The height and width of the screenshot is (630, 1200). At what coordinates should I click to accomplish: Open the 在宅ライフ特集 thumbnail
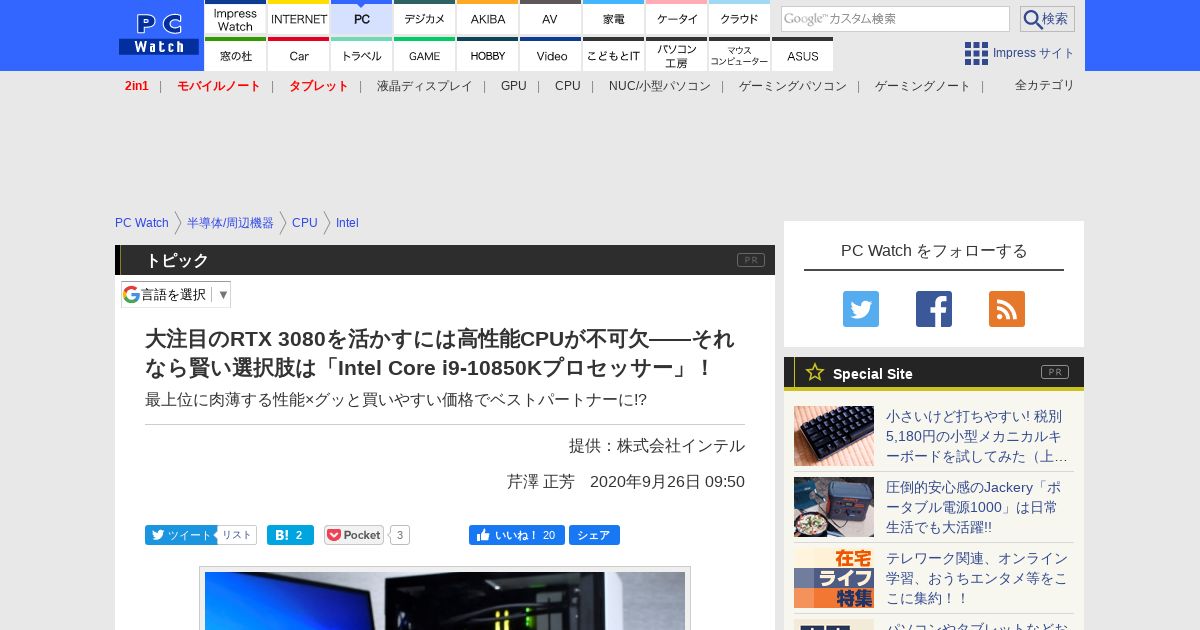pyautogui.click(x=834, y=578)
